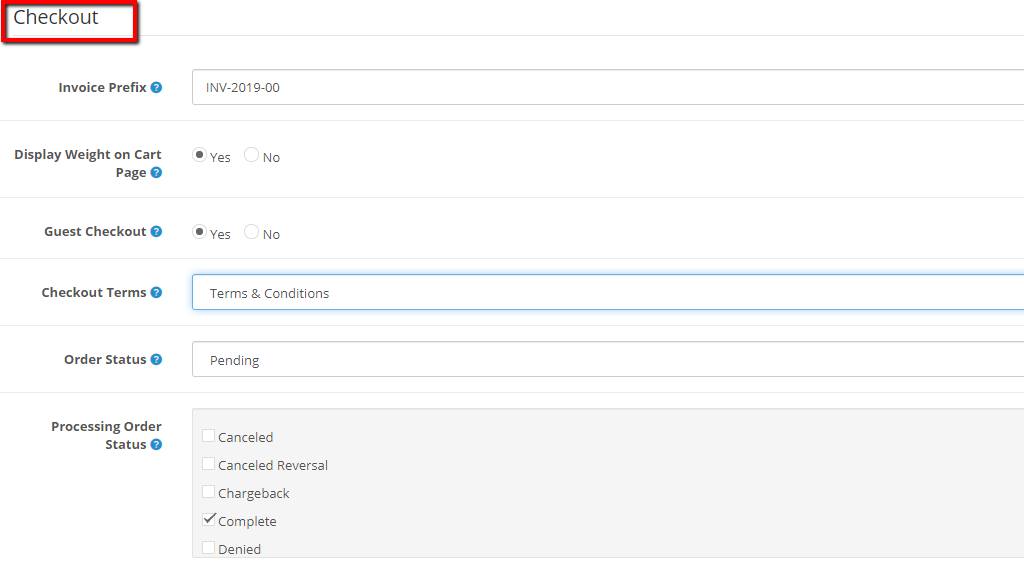This screenshot has height=576, width=1024.
Task: Check the Denied checkbox
Action: [x=208, y=548]
